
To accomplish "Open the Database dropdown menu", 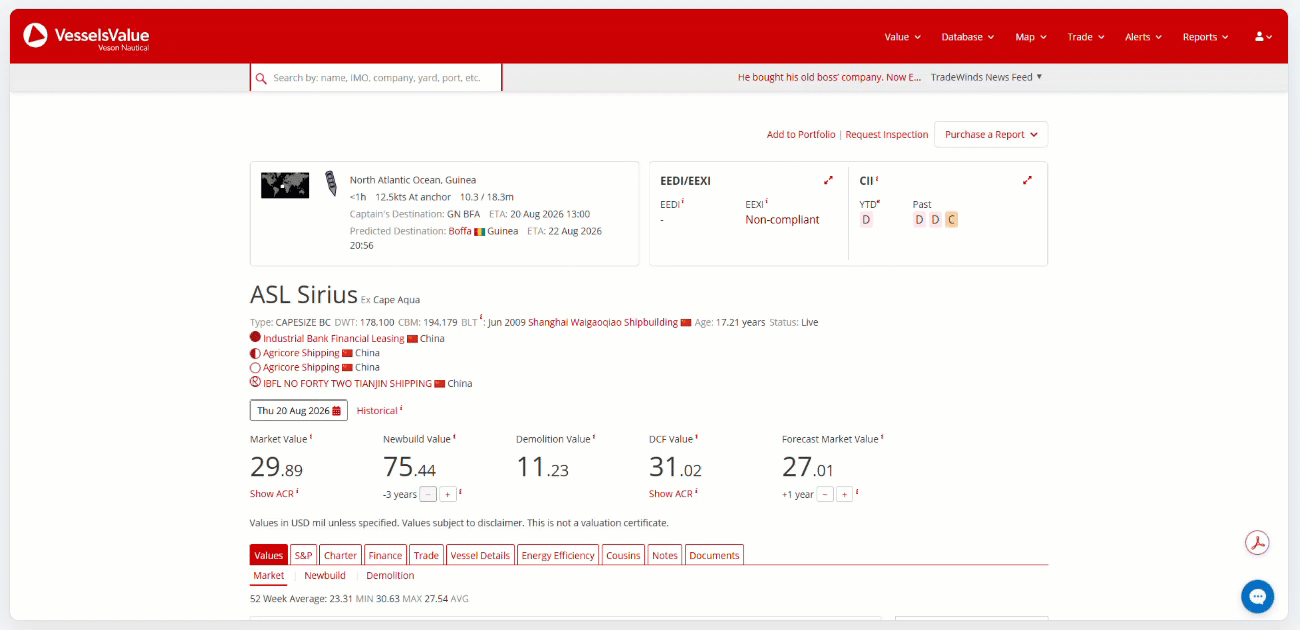I will [968, 37].
